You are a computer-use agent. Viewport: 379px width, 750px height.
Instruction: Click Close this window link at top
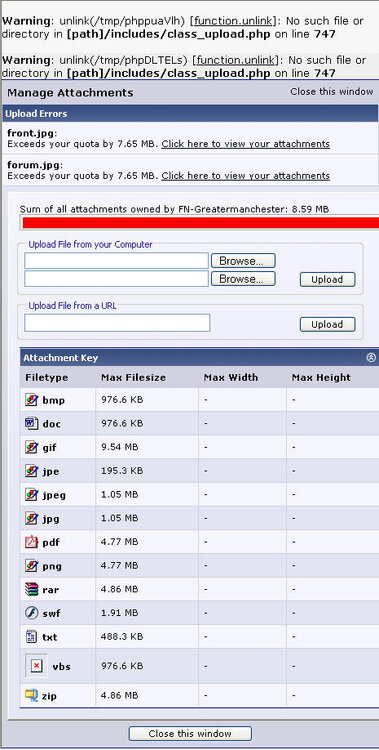(332, 91)
